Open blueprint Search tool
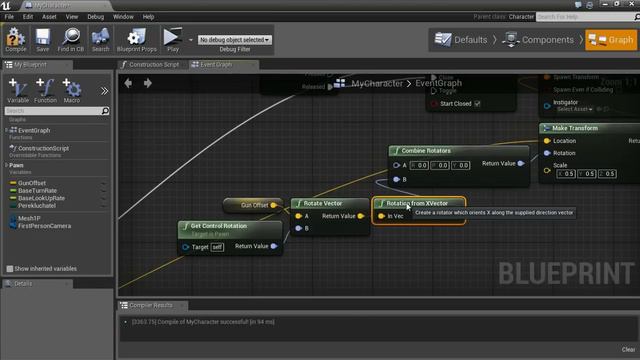 (x=100, y=40)
